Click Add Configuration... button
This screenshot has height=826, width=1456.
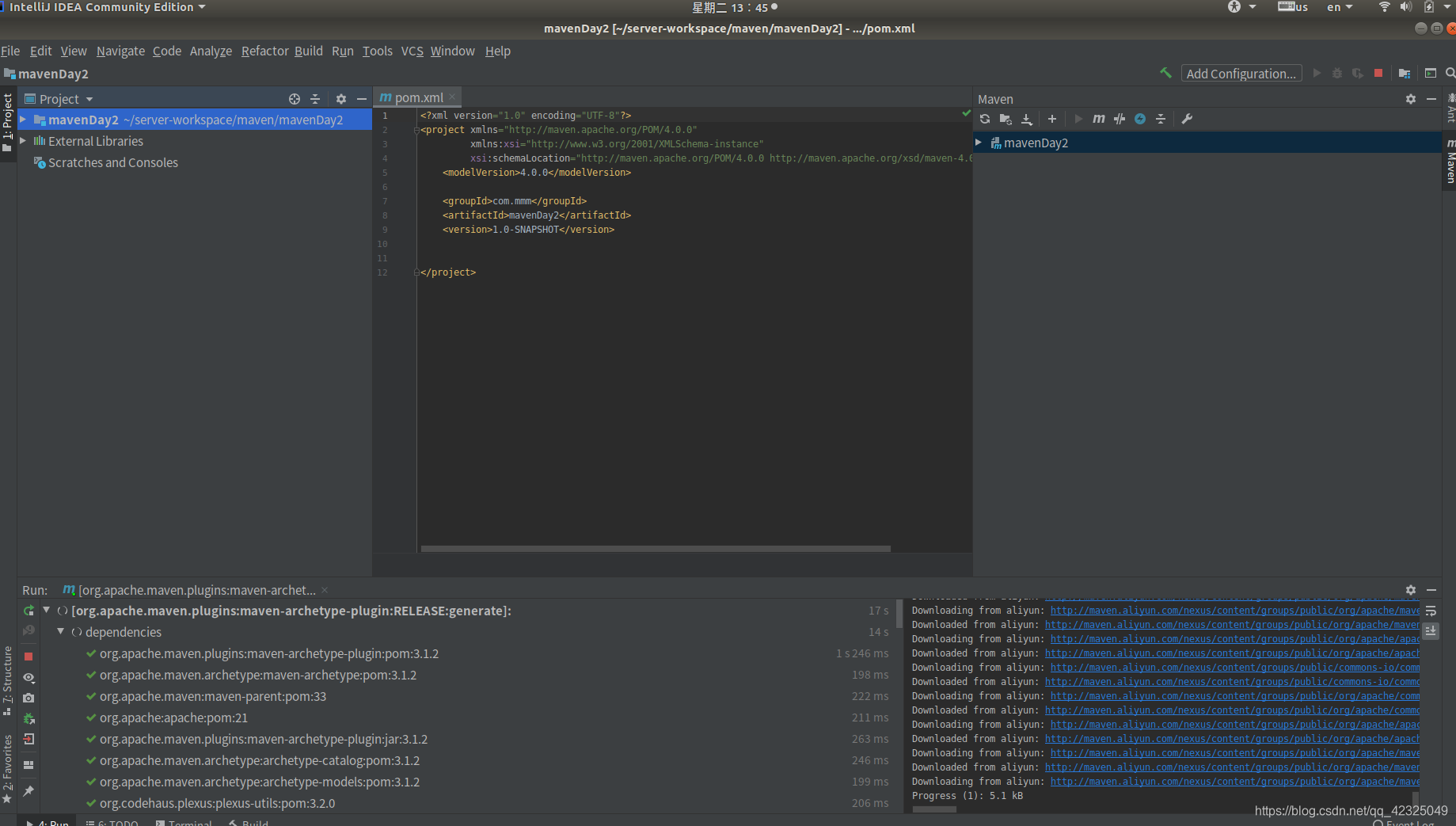[1241, 73]
